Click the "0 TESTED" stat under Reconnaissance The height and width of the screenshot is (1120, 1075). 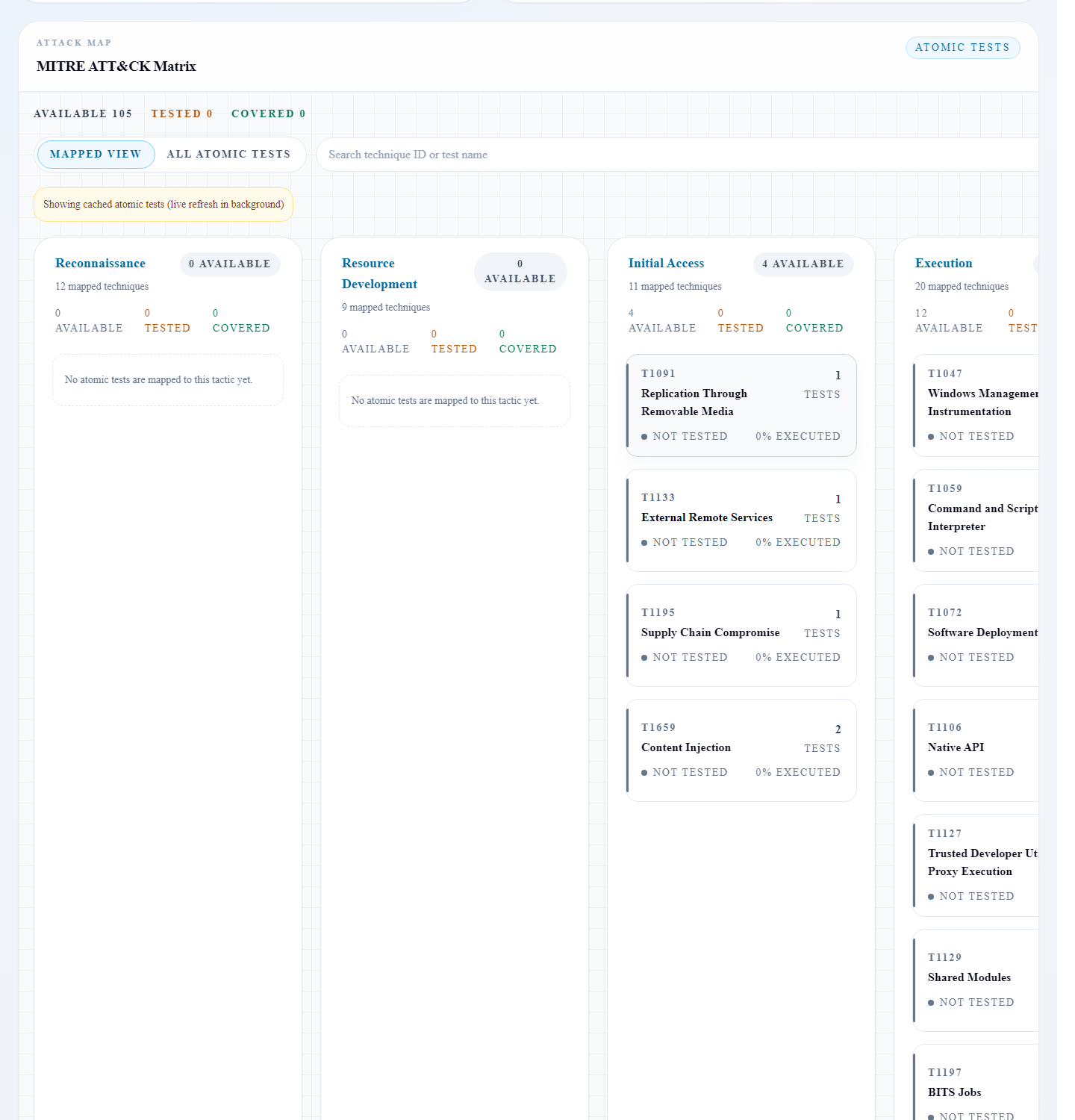pos(167,321)
